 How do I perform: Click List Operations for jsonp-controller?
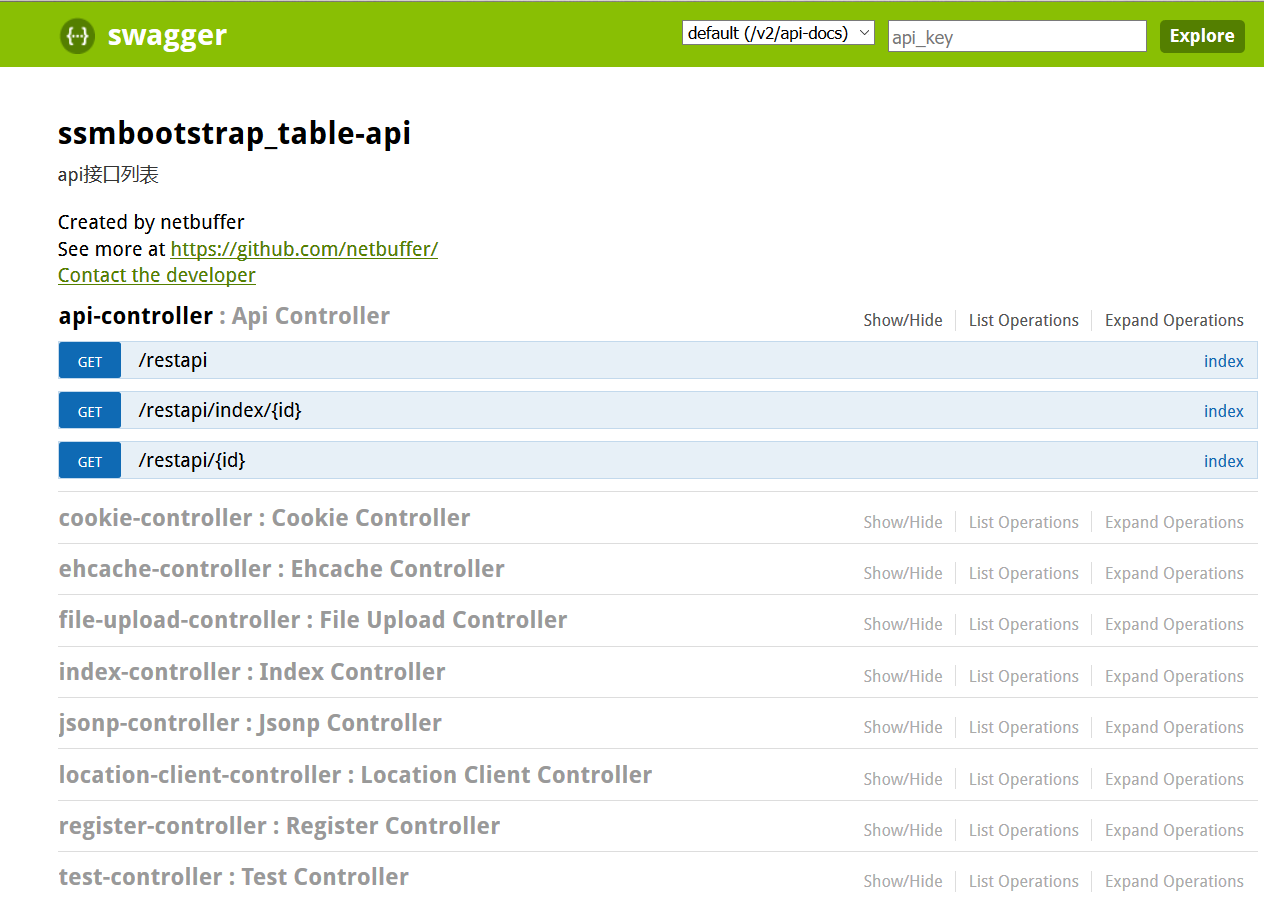tap(1024, 728)
